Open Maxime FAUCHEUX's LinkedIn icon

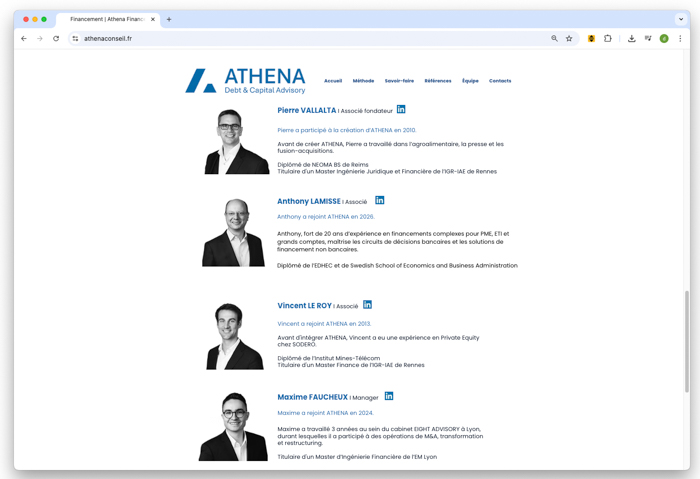(389, 396)
